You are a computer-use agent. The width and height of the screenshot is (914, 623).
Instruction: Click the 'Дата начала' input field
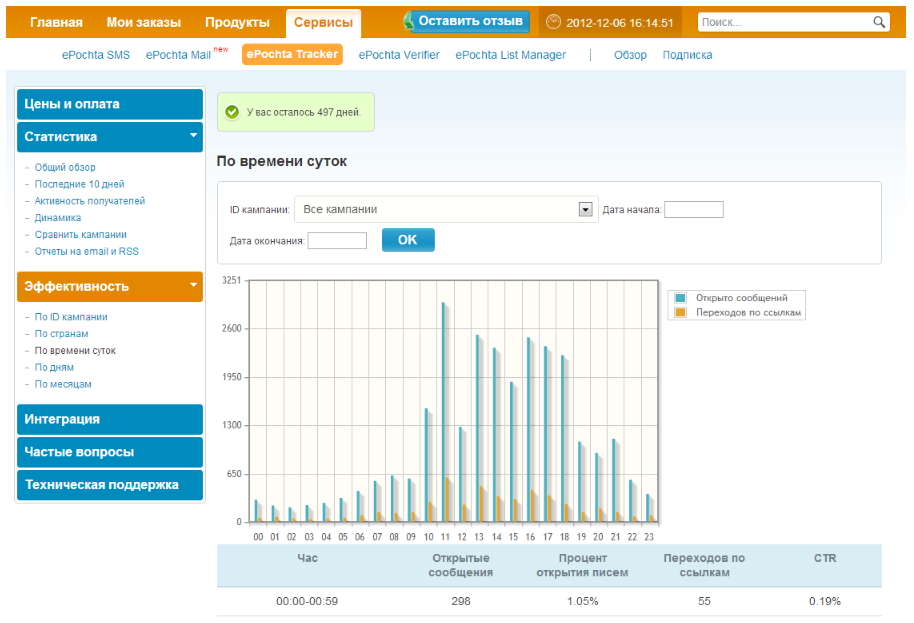(694, 209)
